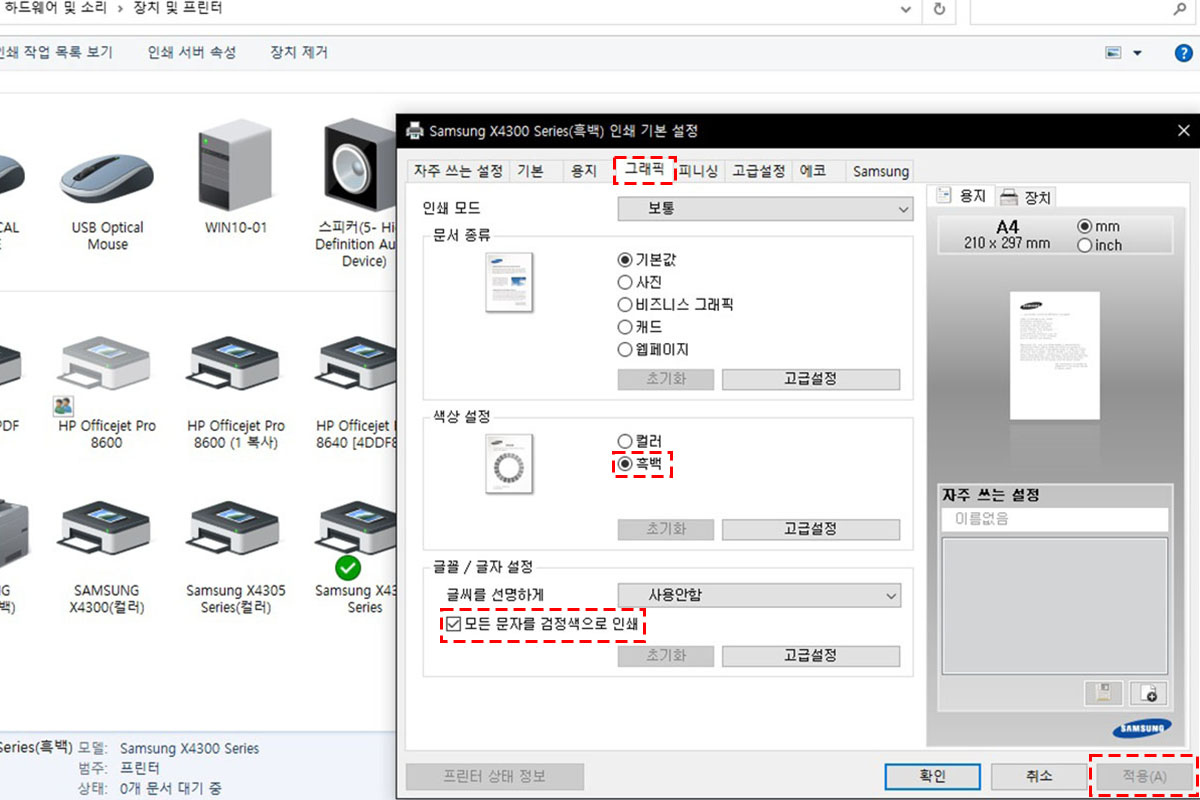Viewport: 1200px width, 800px height.
Task: Choose 컬러 color setting
Action: (640, 441)
